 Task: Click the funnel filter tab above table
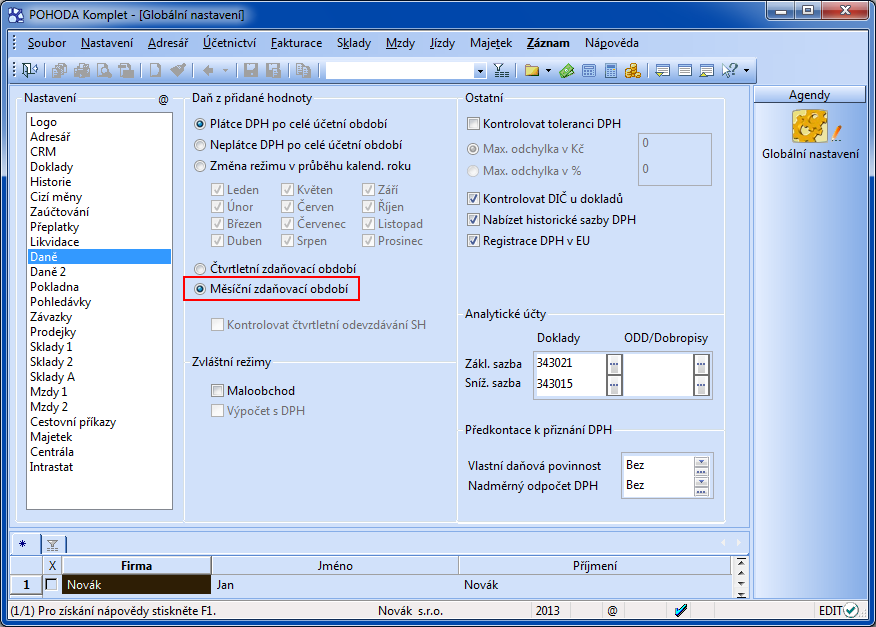pyautogui.click(x=53, y=544)
